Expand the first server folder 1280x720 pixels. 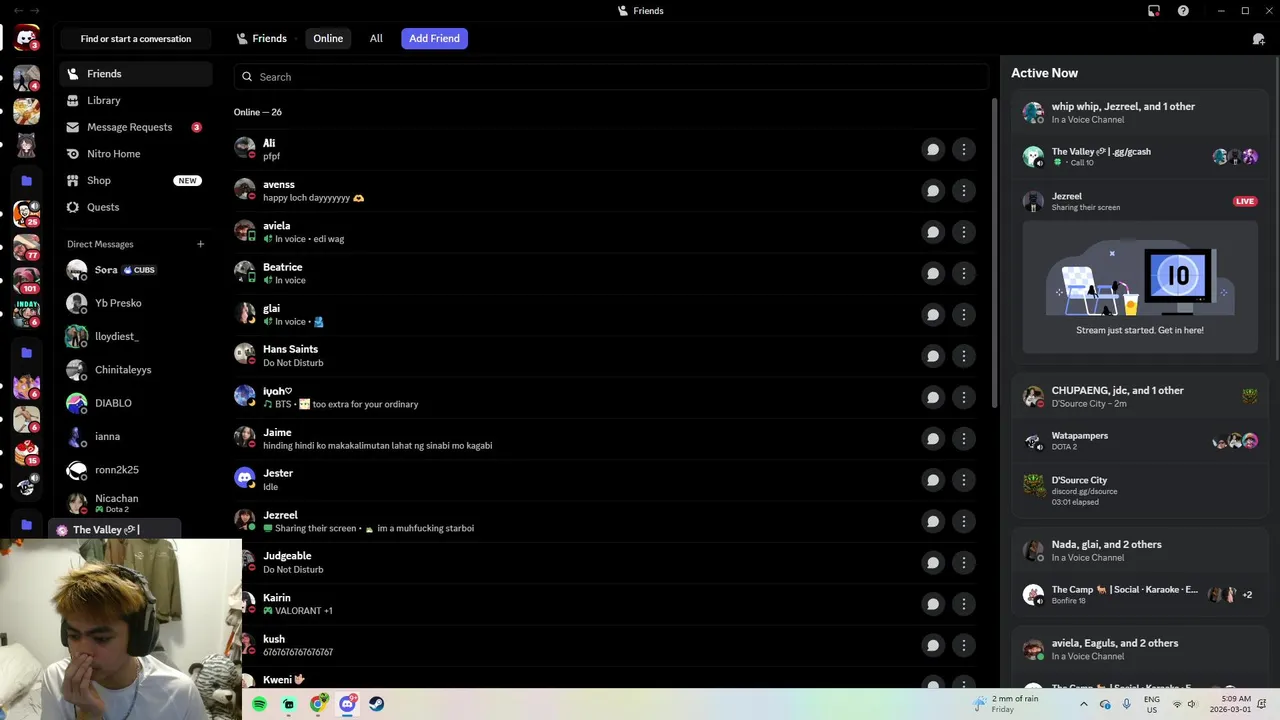pyautogui.click(x=26, y=181)
